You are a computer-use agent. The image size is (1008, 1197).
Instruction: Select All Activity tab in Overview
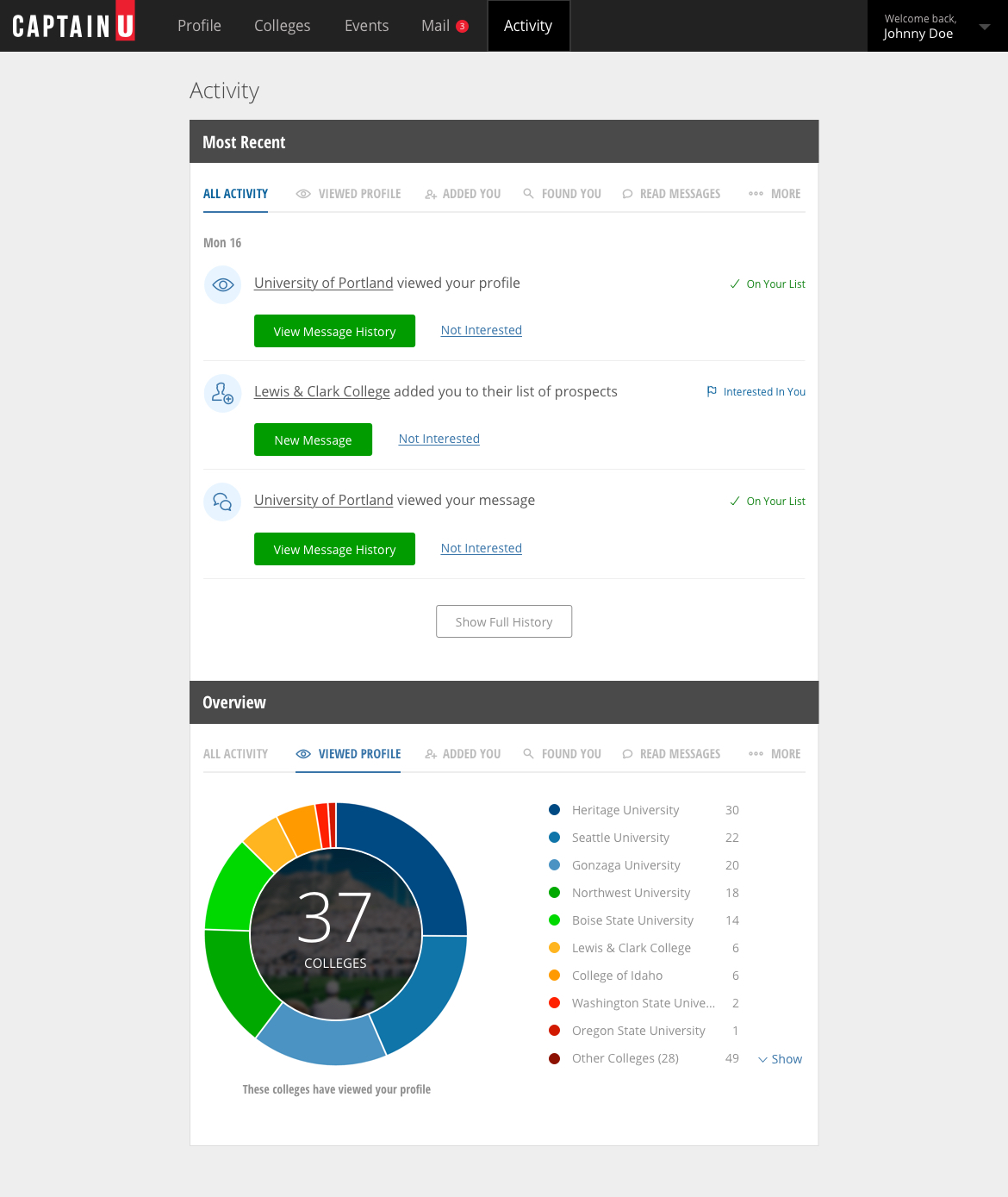click(235, 754)
